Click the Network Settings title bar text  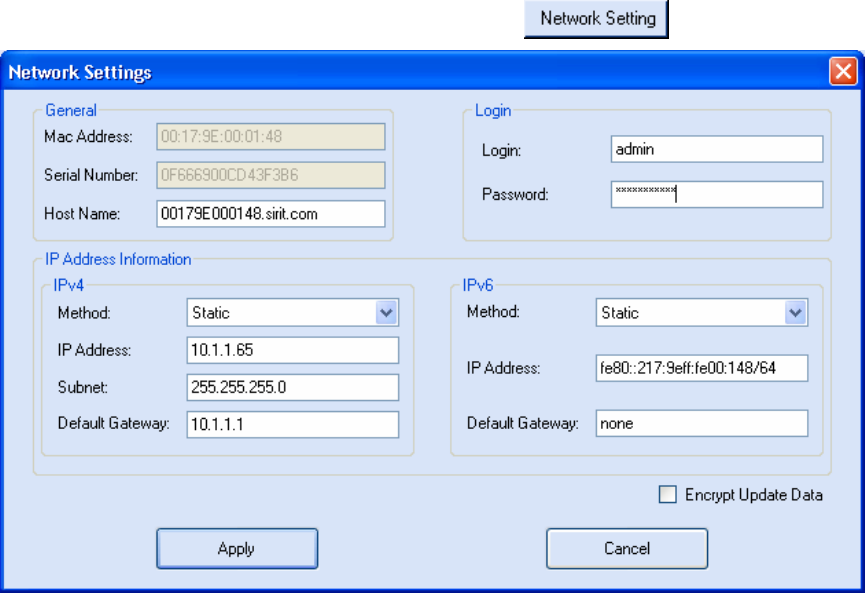point(80,72)
